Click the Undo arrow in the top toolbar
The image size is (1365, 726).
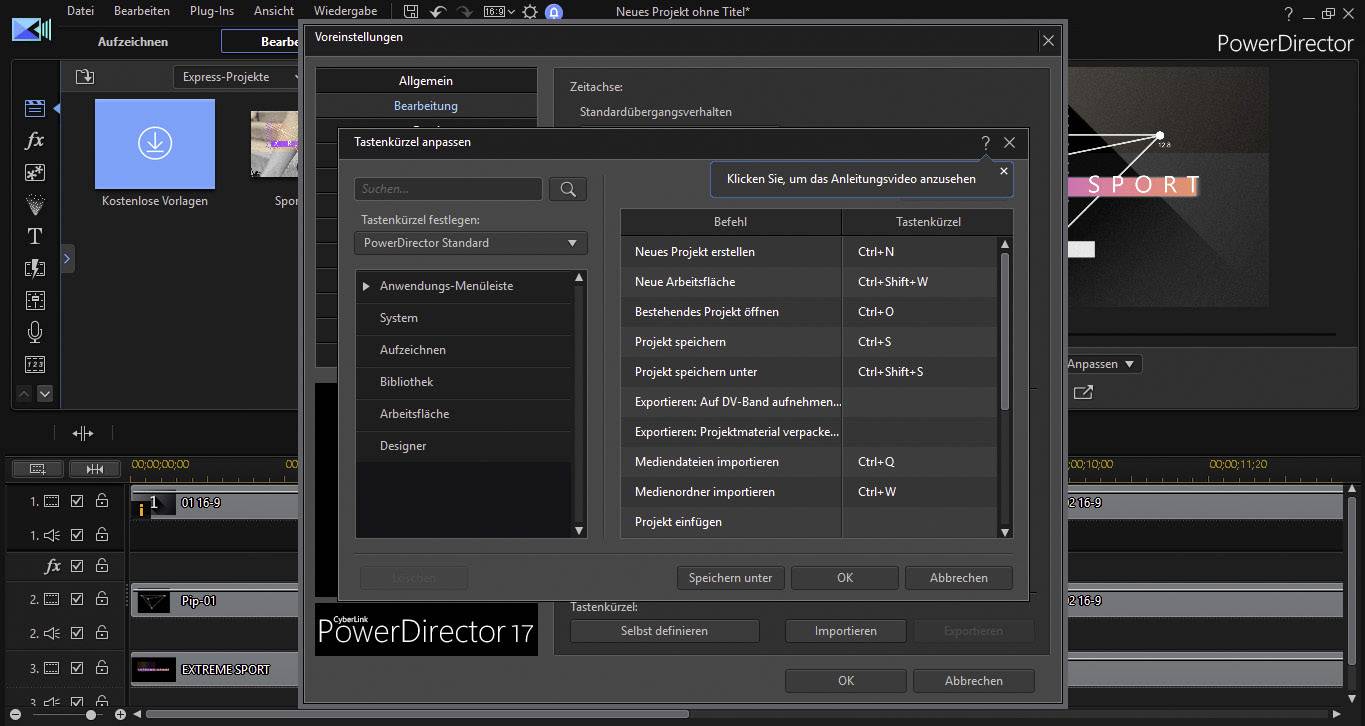437,11
